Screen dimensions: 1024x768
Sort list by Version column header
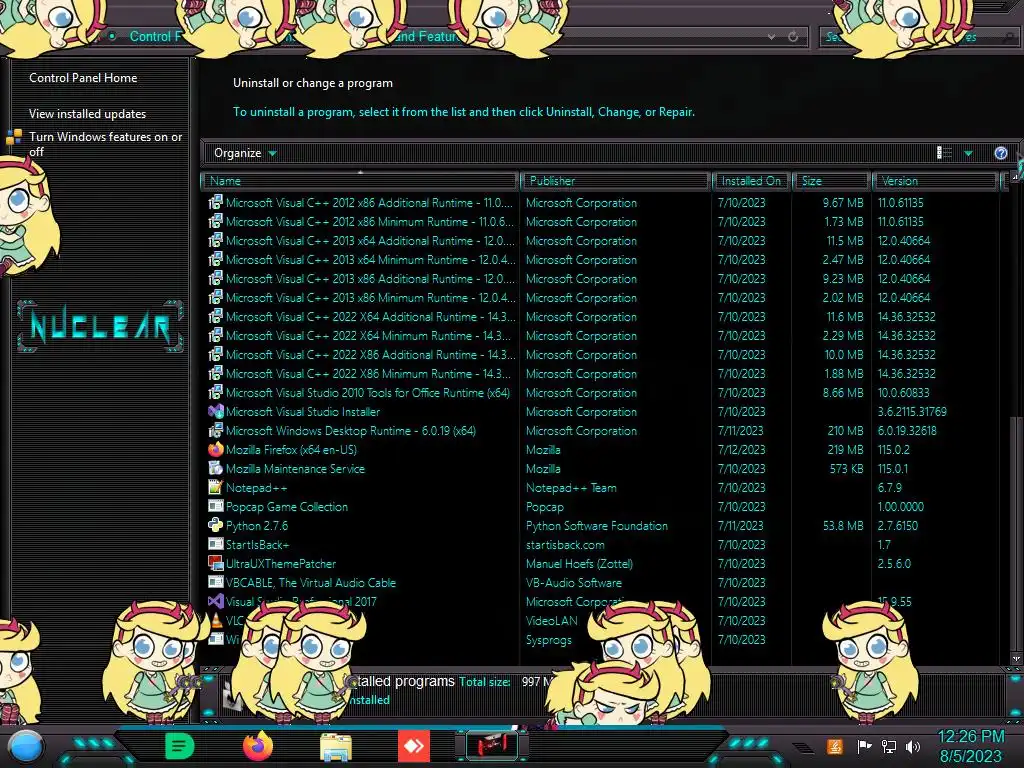[x=935, y=181]
